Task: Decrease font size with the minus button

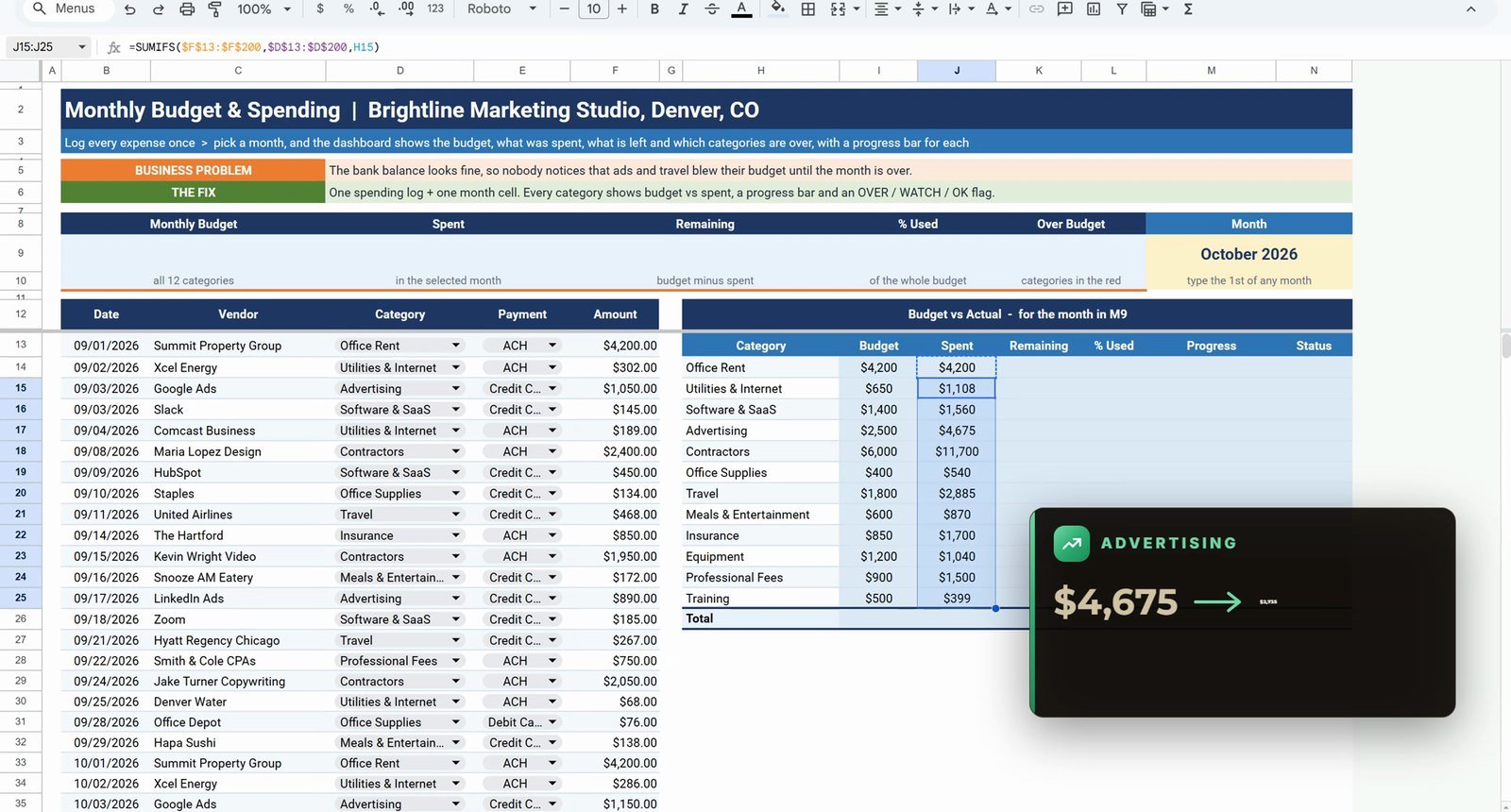Action: [x=565, y=9]
